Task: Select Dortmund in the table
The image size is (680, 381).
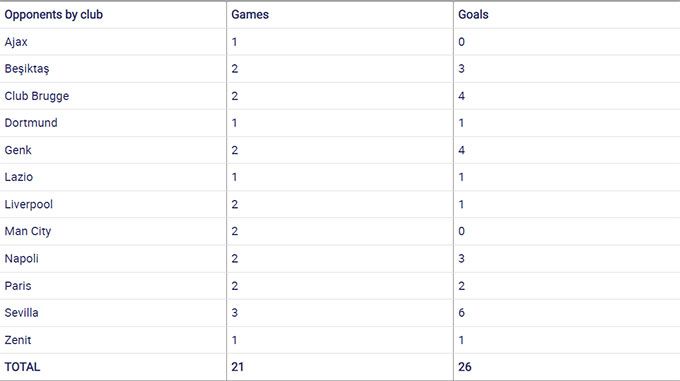Action: [x=31, y=123]
